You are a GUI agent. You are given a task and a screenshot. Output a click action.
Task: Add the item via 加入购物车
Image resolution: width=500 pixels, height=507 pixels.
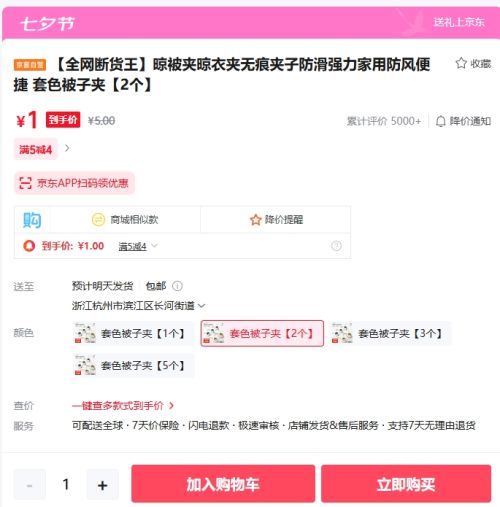(x=223, y=483)
